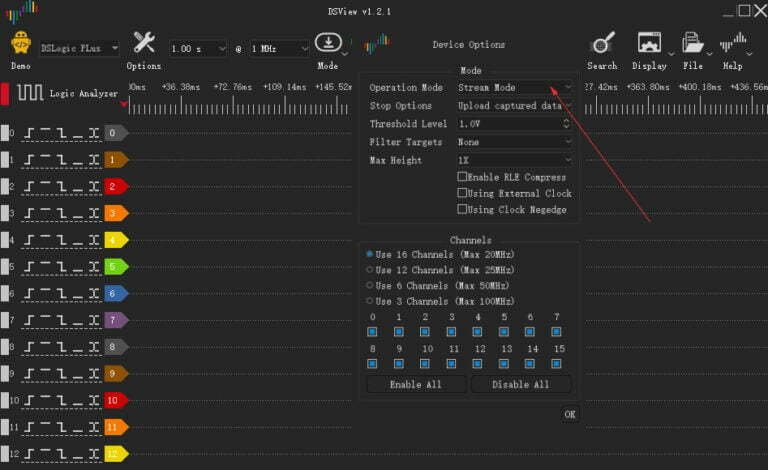The width and height of the screenshot is (768, 470).
Task: Click the red channel 2 label tag
Action: (x=116, y=187)
